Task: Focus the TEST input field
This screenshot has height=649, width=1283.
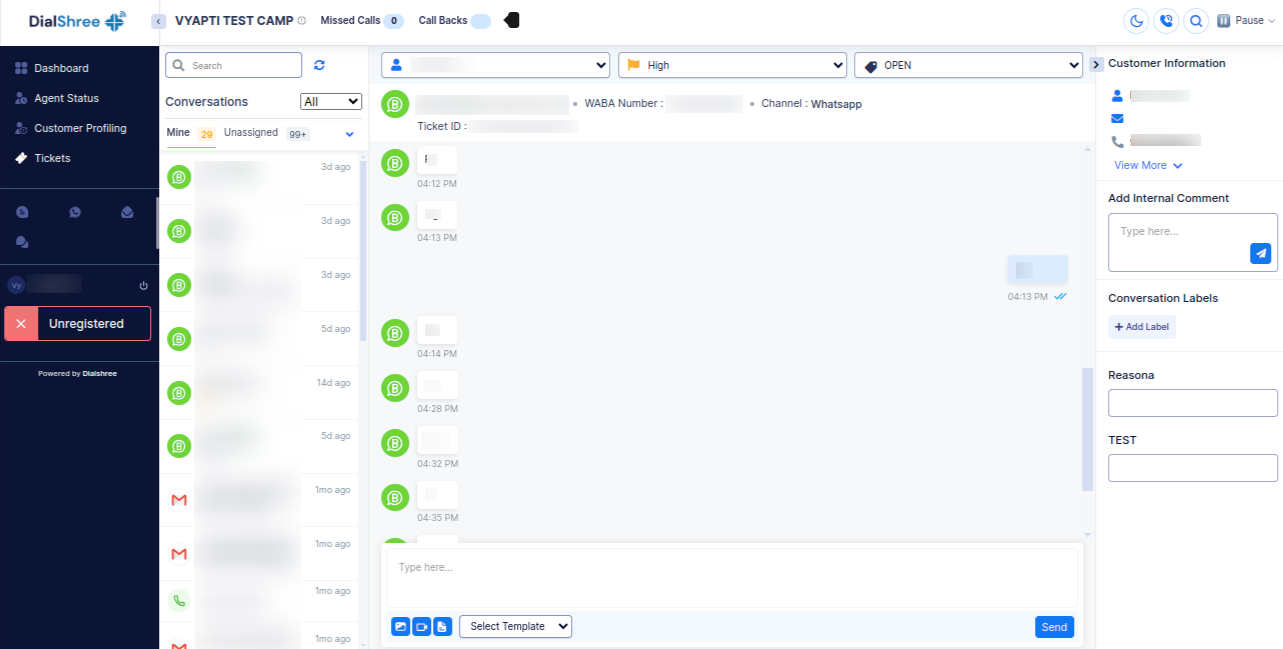Action: click(1193, 468)
